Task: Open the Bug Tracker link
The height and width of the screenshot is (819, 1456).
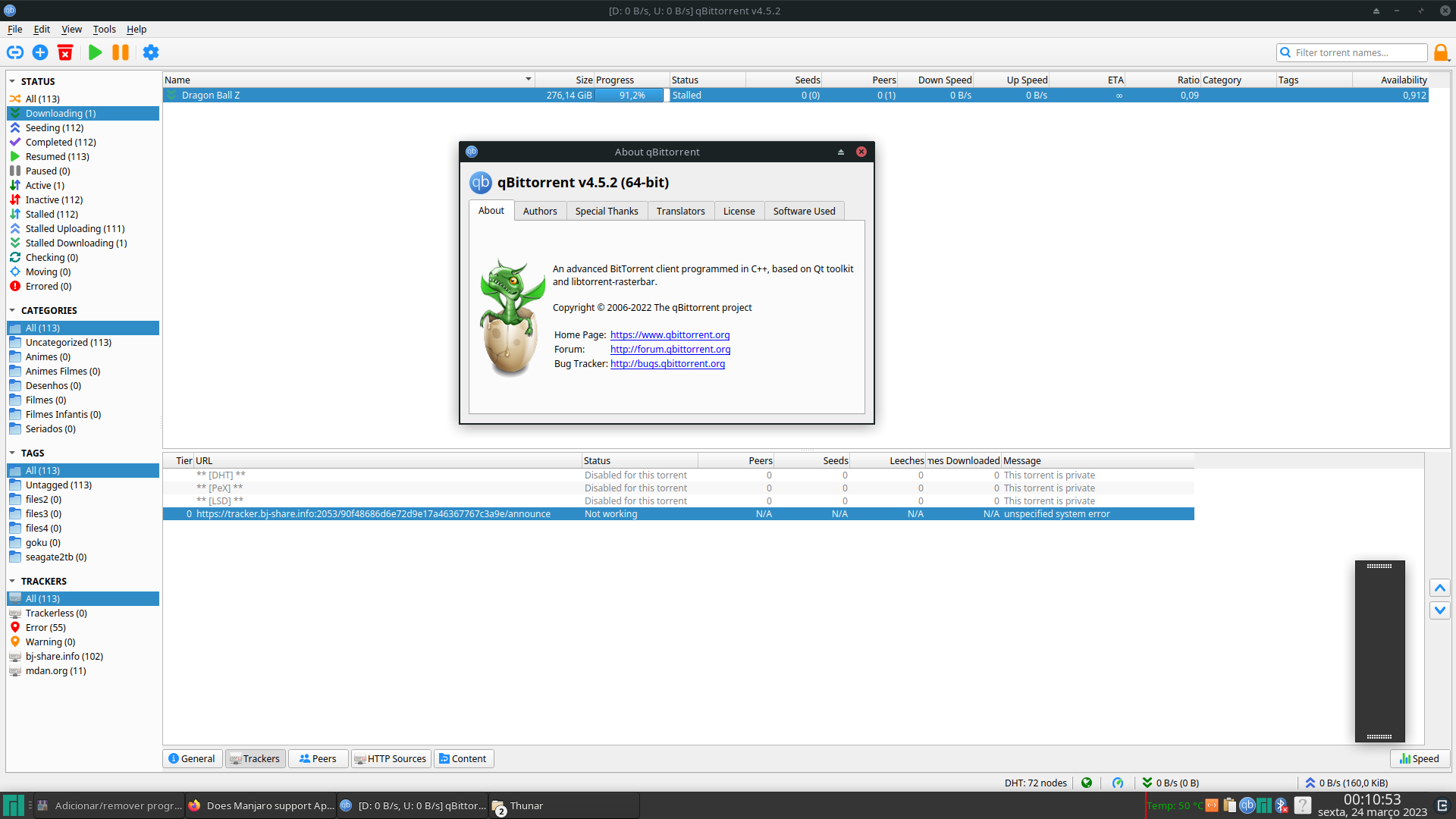Action: (x=667, y=363)
